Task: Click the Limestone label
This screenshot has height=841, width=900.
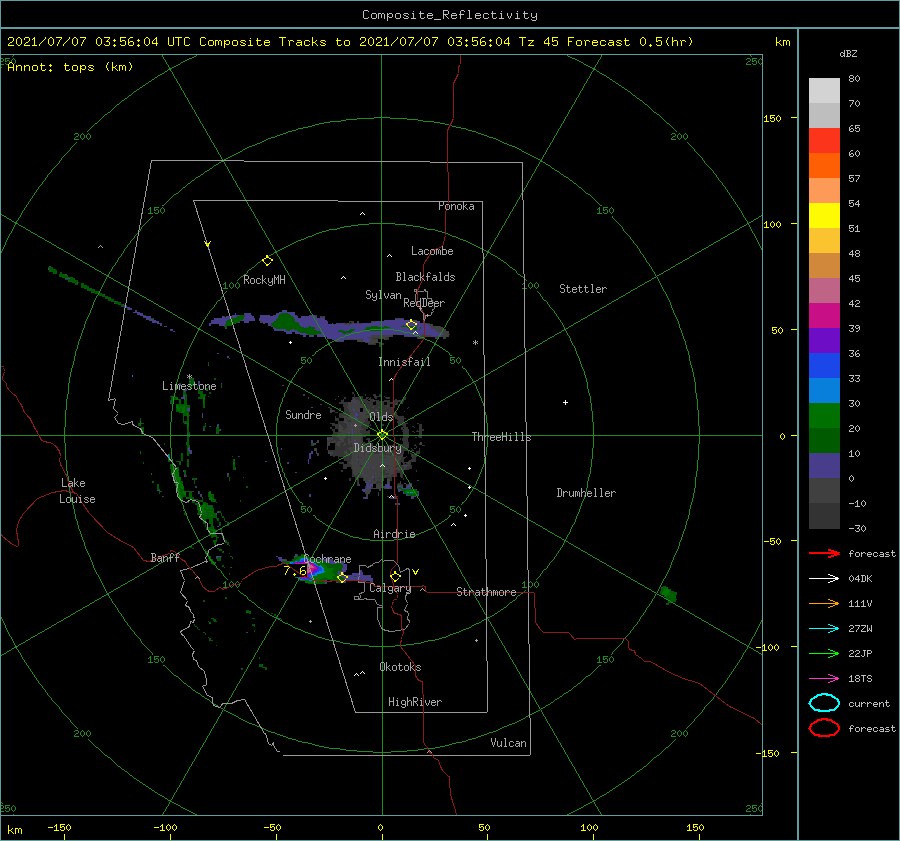Action: coord(189,386)
